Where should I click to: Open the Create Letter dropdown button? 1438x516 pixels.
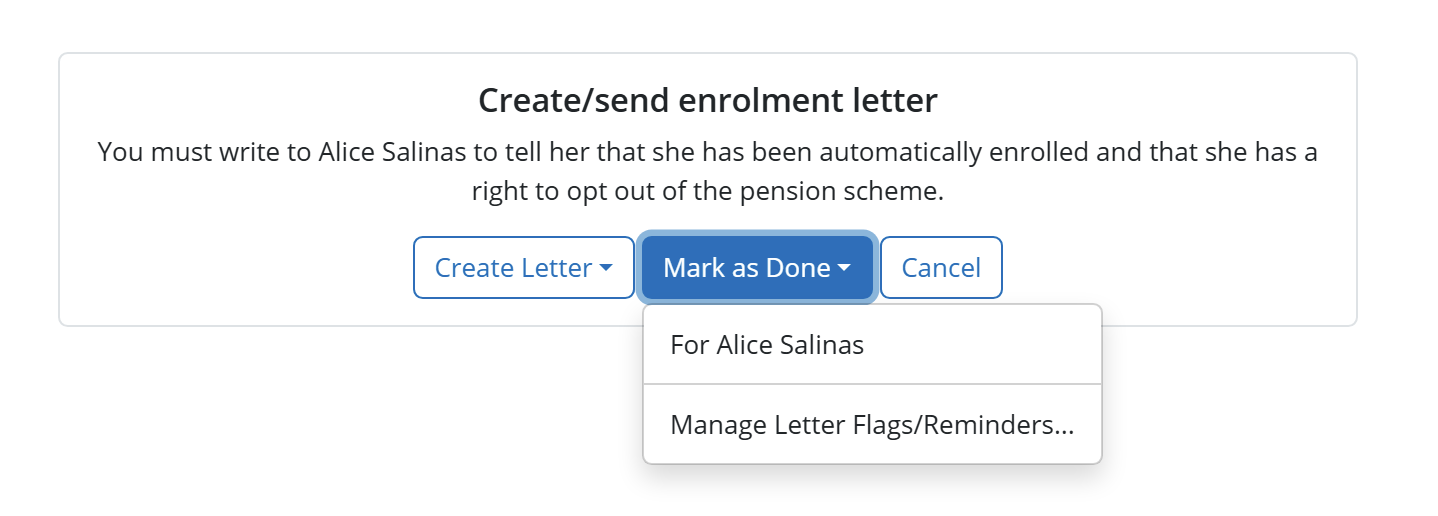click(523, 267)
